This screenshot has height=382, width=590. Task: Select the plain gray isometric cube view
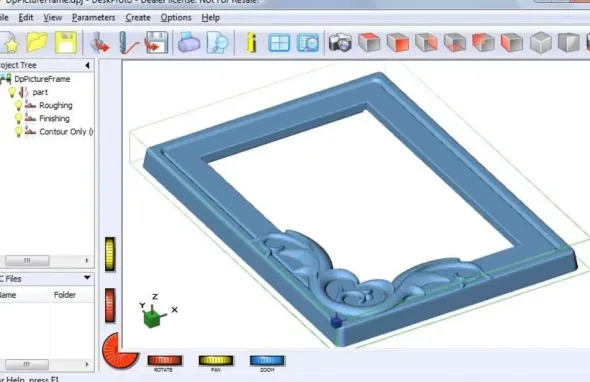[541, 42]
